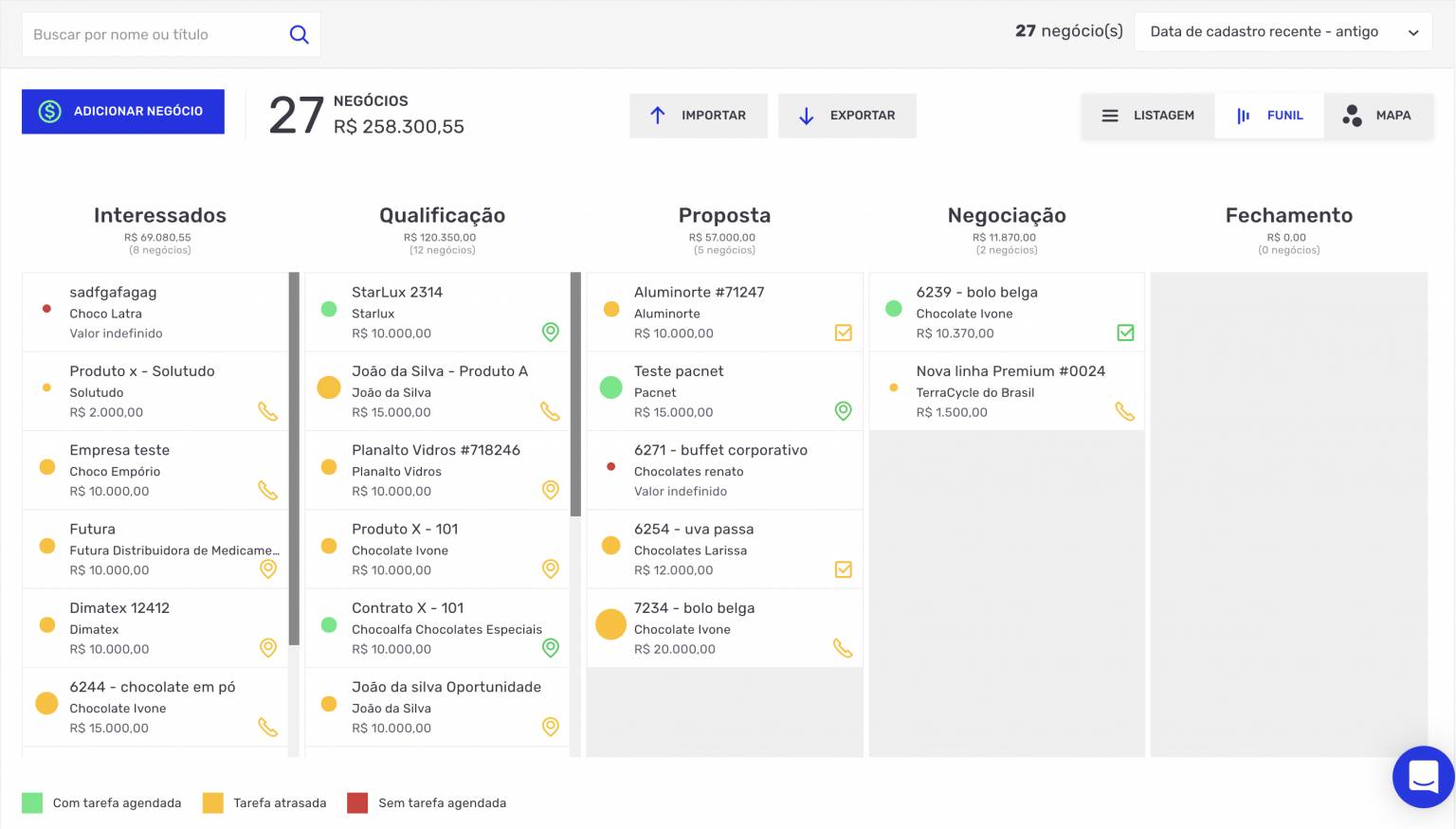Select the Funil view tab

[x=1269, y=116]
